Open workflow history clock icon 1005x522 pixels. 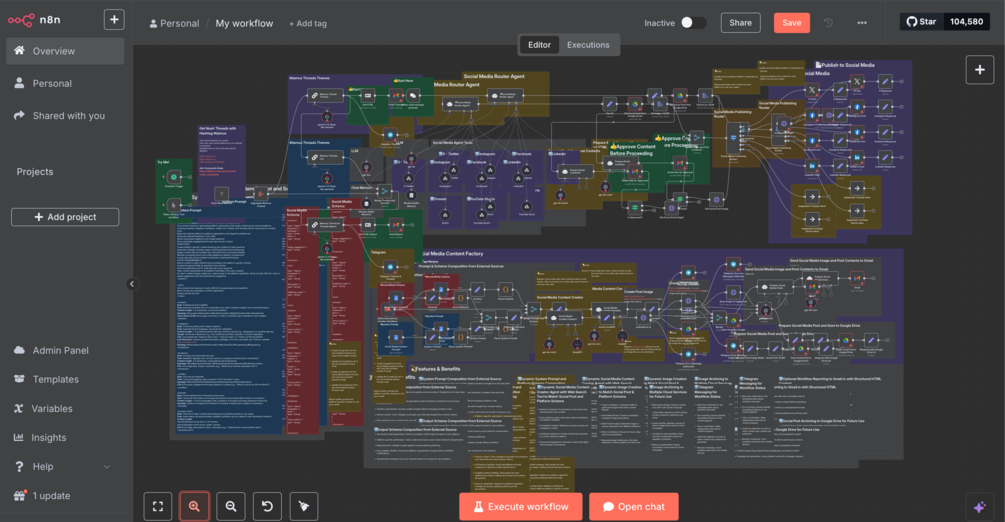[828, 22]
